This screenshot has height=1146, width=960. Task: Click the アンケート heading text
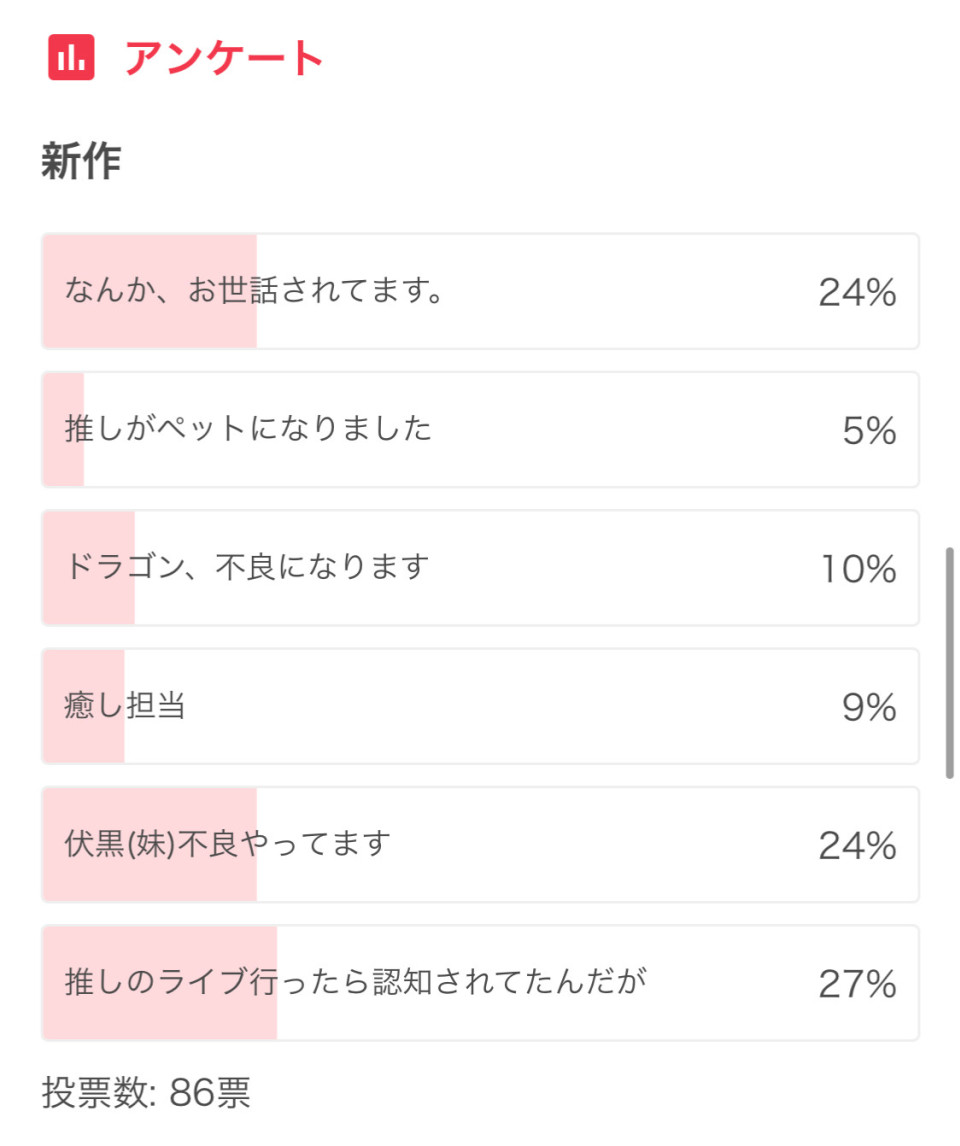[x=224, y=58]
